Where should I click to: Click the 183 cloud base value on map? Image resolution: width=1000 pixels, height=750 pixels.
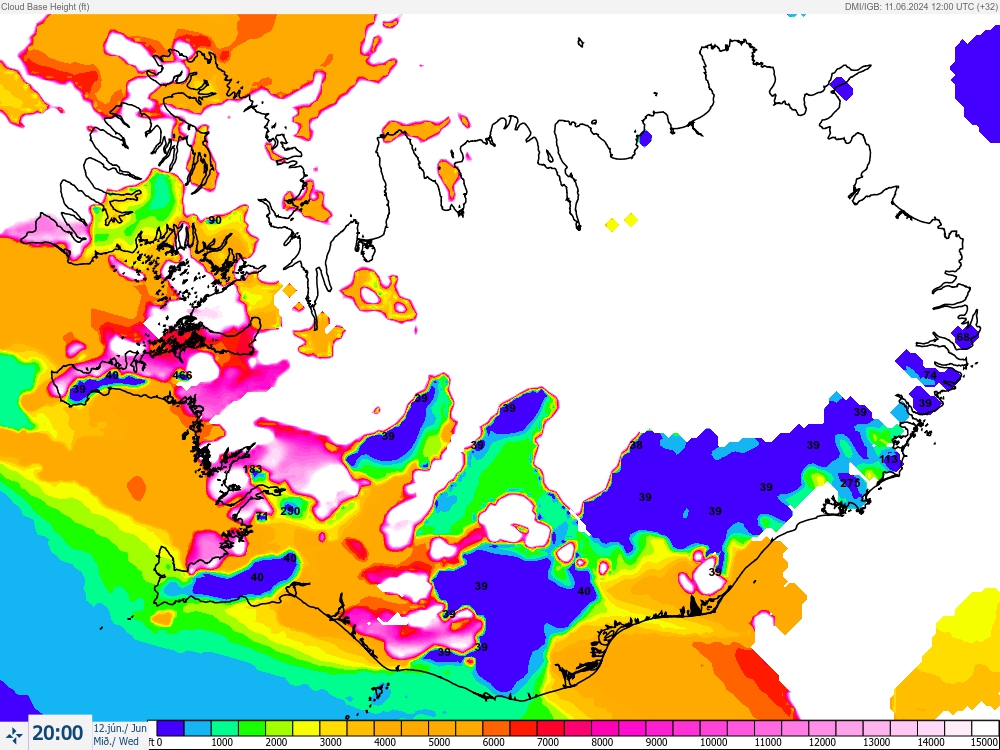coord(253,469)
